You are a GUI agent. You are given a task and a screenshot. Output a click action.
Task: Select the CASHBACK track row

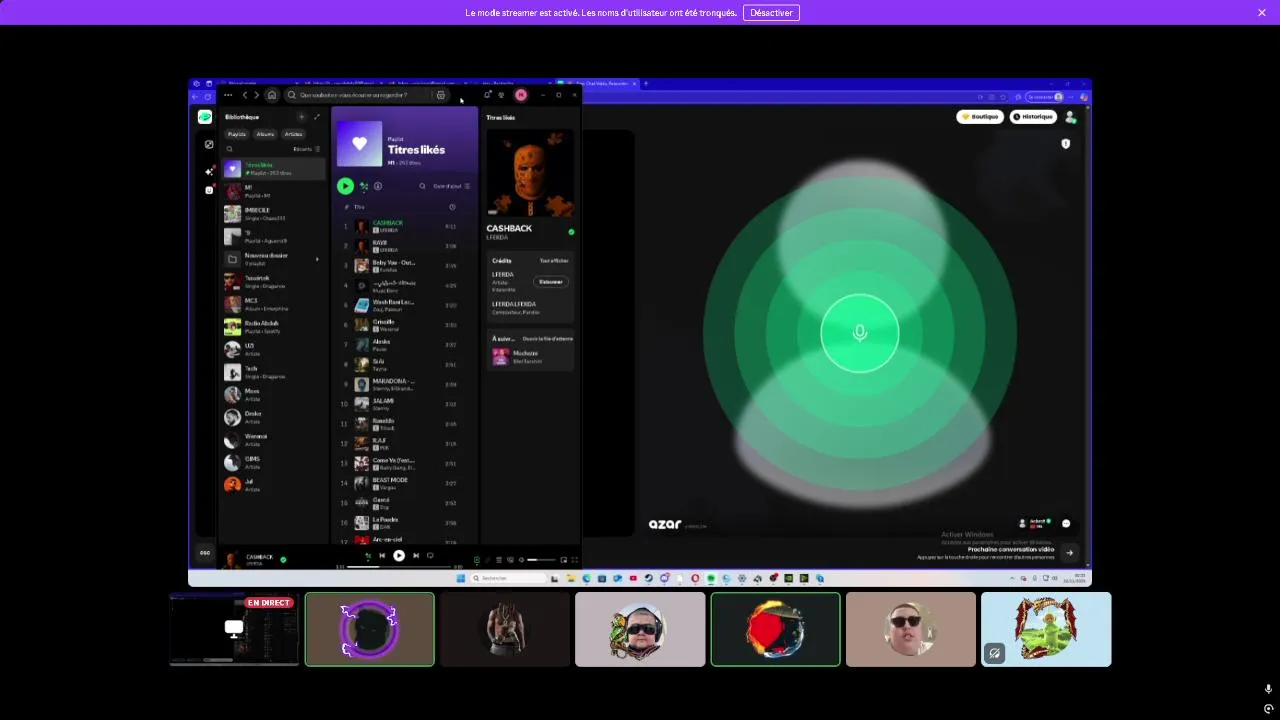point(405,226)
